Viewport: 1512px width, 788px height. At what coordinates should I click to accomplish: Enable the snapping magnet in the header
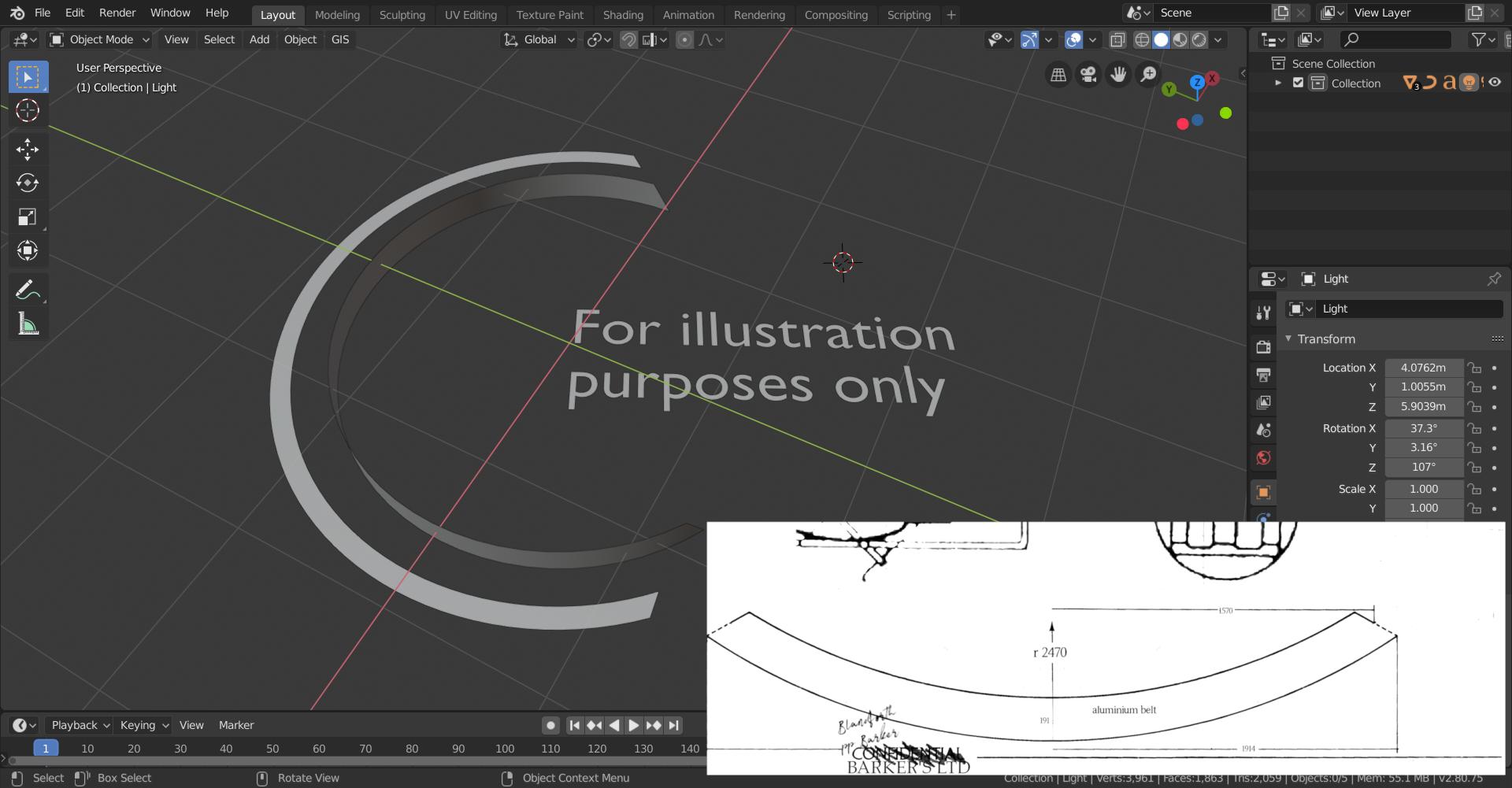(x=629, y=39)
